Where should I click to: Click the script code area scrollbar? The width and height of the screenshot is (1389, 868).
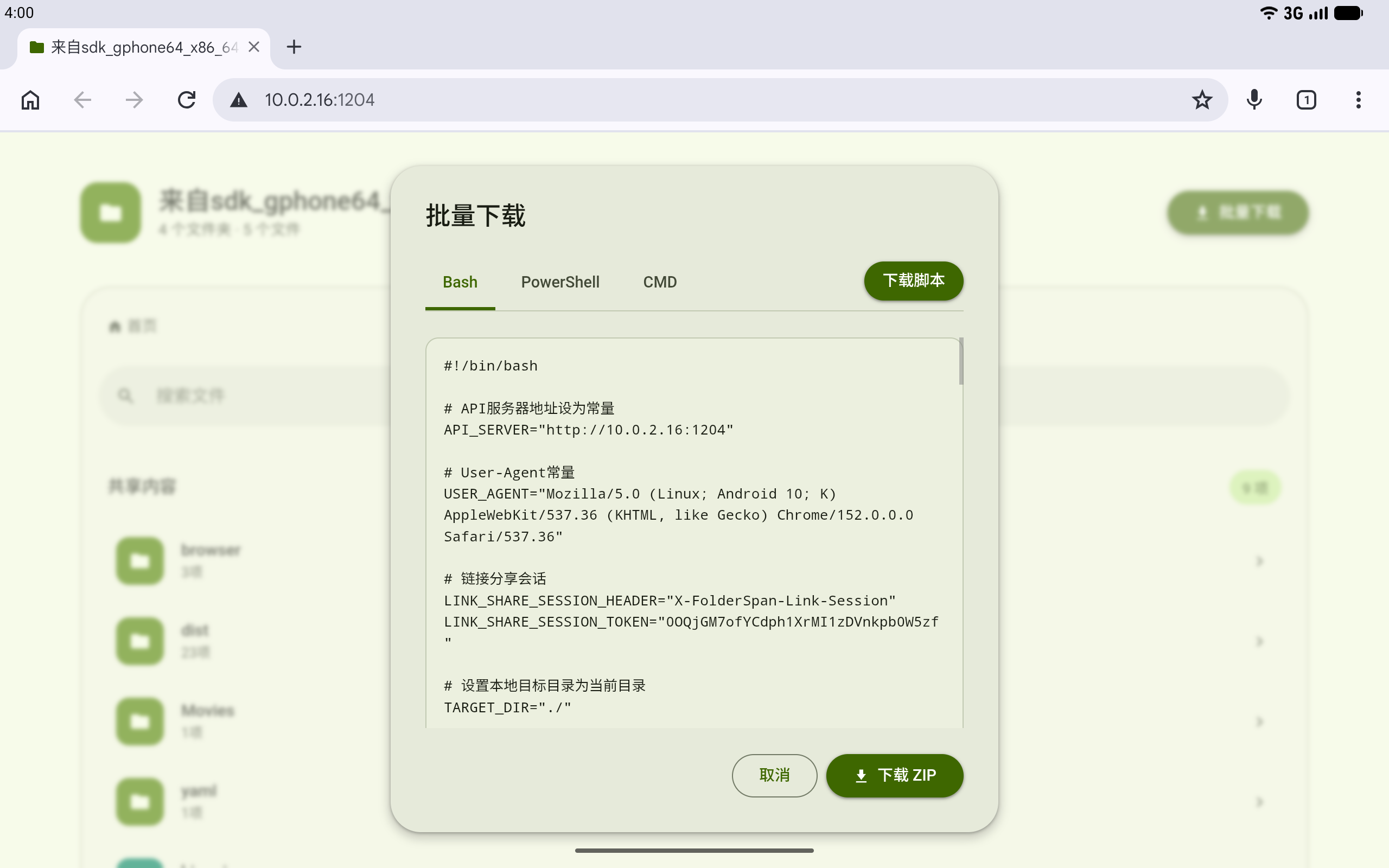tap(961, 361)
